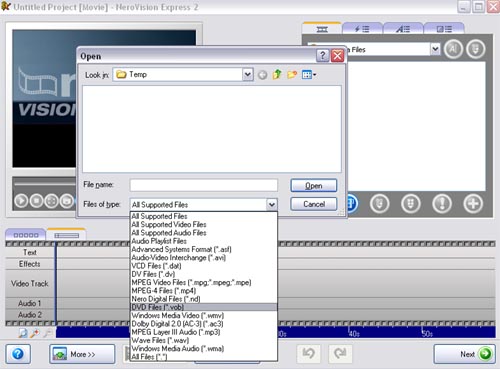The height and width of the screenshot is (369, 500).
Task: Select "All Supported Audio Files" option
Action: tap(204, 233)
